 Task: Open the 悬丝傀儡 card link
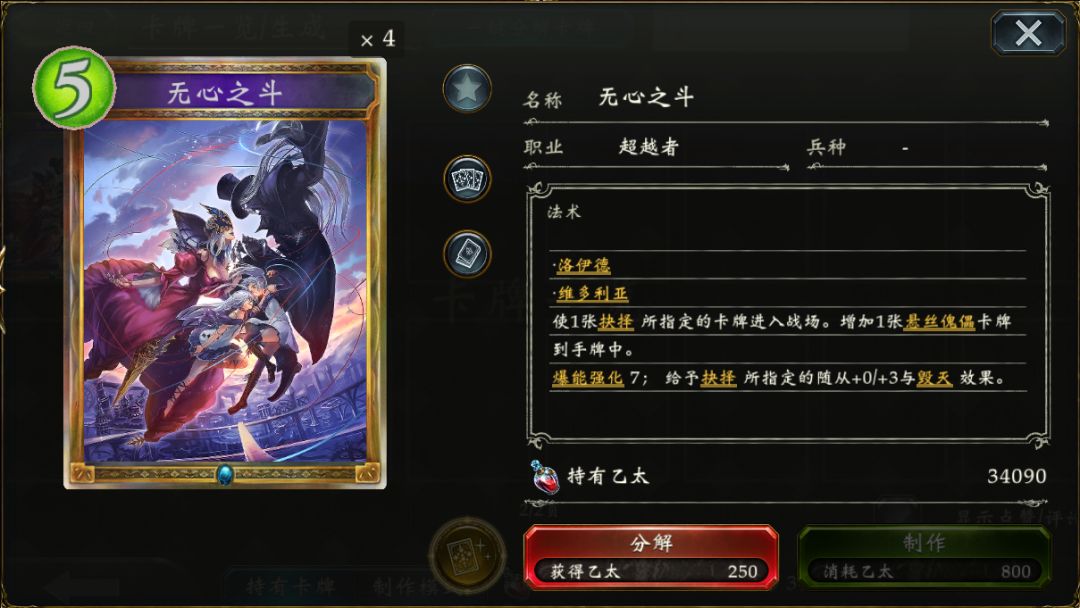click(939, 322)
